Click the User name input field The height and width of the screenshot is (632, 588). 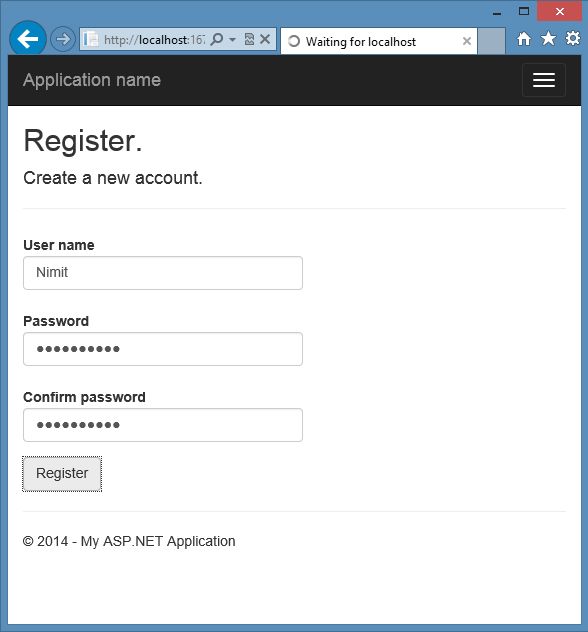click(x=163, y=273)
